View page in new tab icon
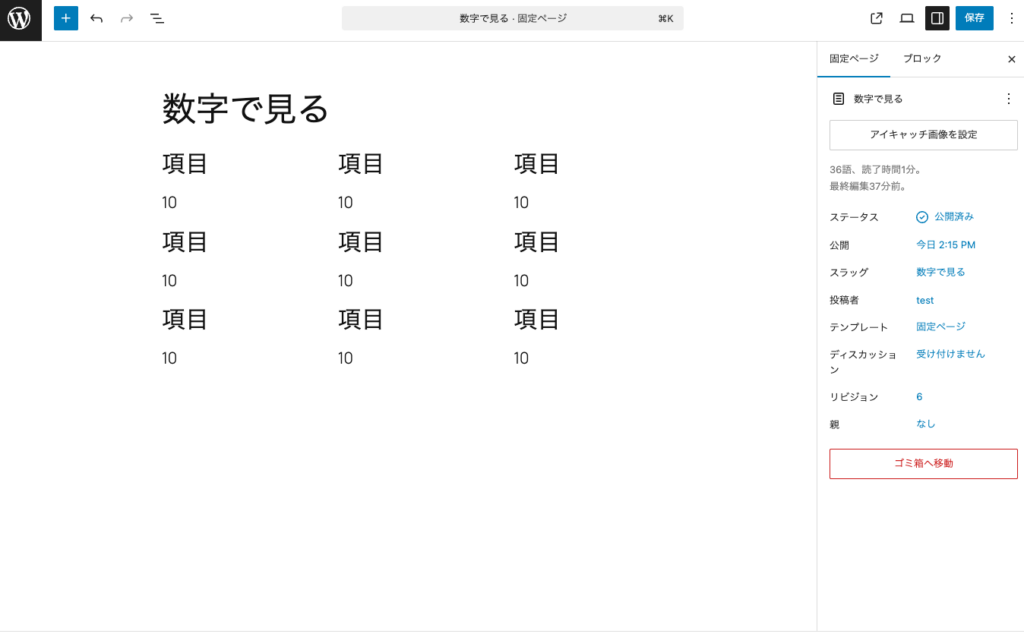 877,18
